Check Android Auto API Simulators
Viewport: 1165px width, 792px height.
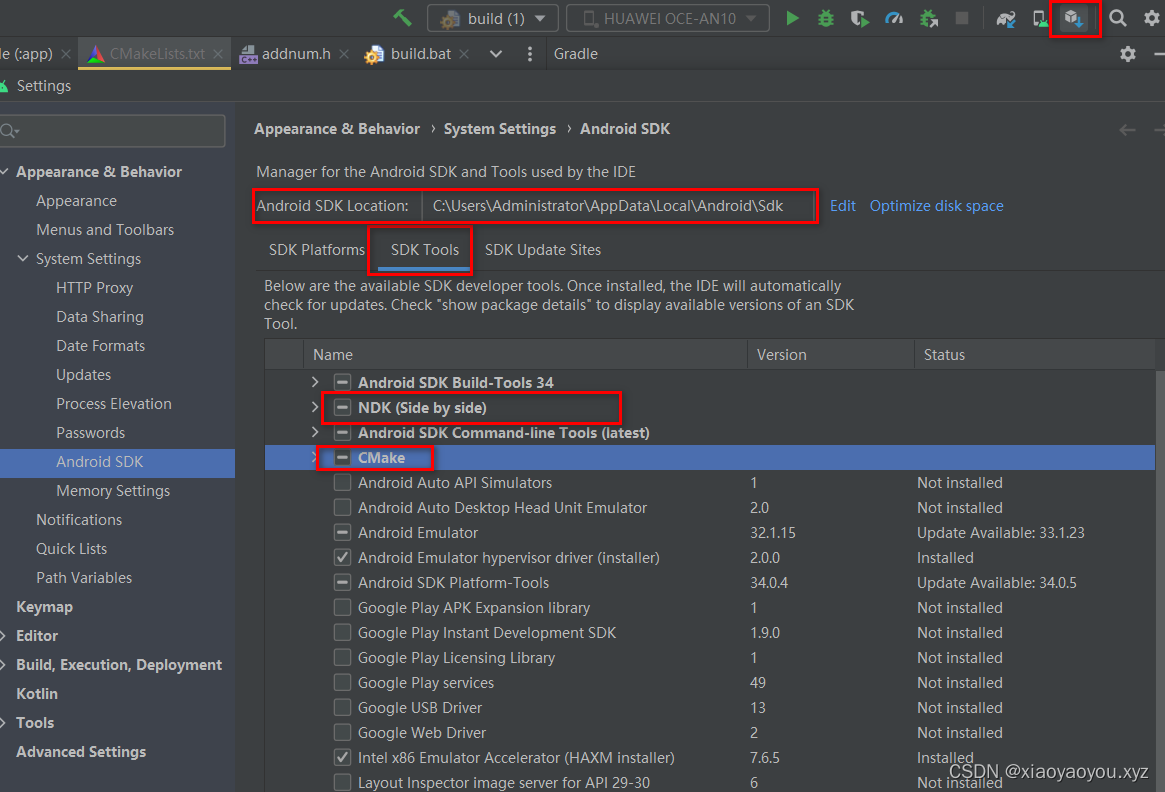[342, 483]
